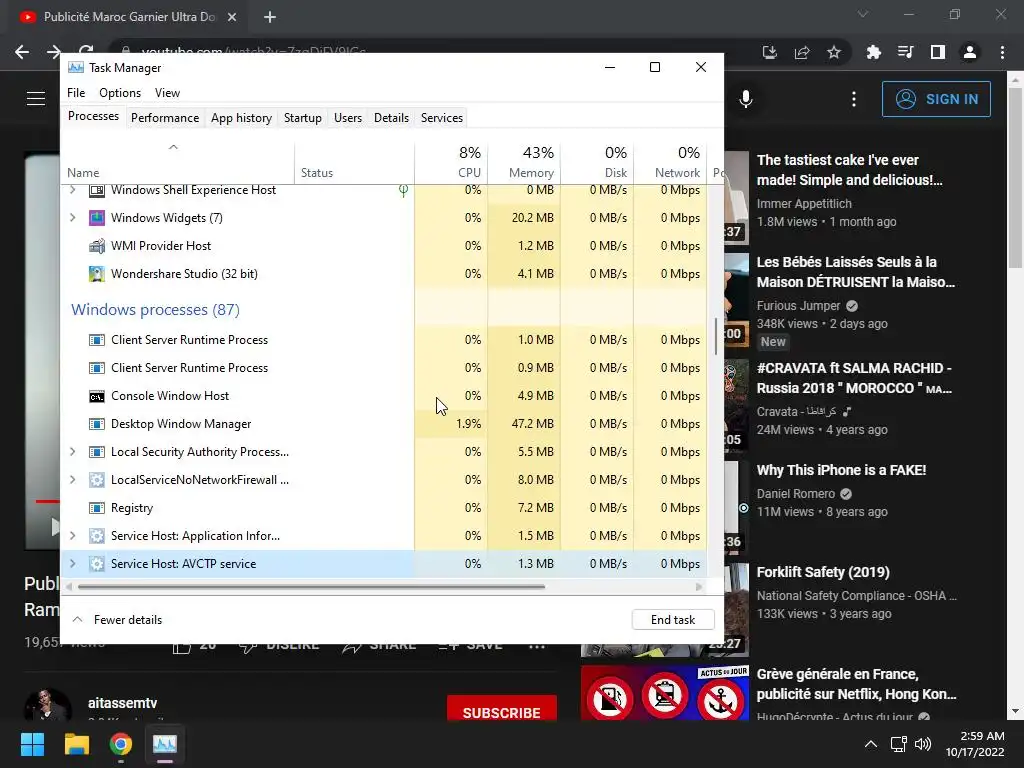The width and height of the screenshot is (1024, 768).
Task: Toggle Chrome side panel
Action: [938, 52]
